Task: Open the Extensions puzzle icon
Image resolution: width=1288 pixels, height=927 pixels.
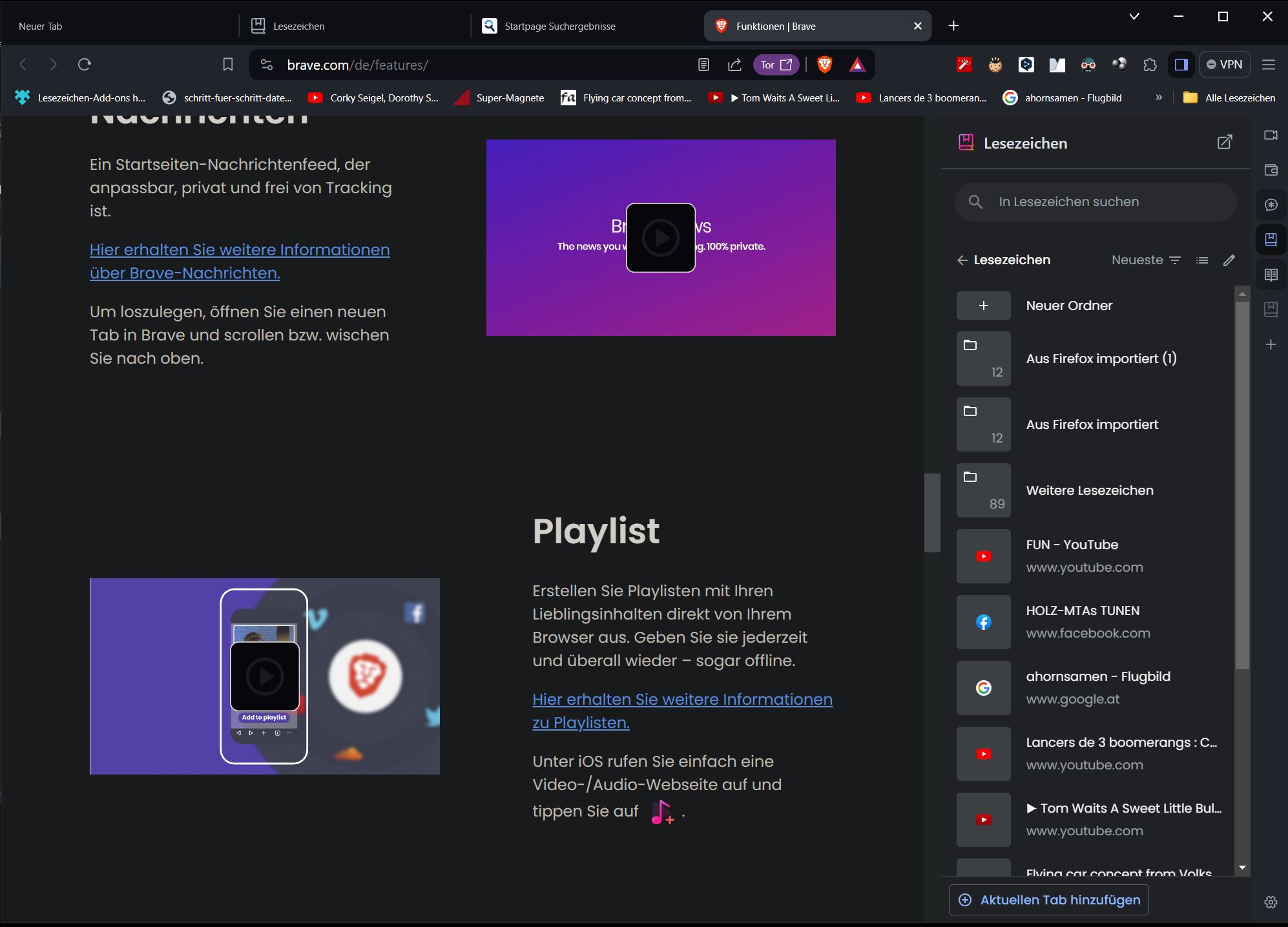Action: 1150,65
